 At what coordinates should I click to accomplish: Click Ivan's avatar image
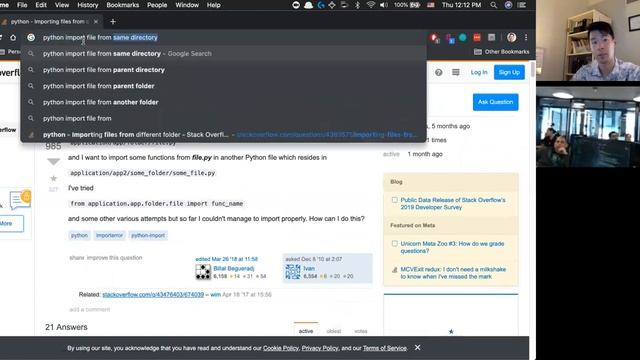point(293,272)
